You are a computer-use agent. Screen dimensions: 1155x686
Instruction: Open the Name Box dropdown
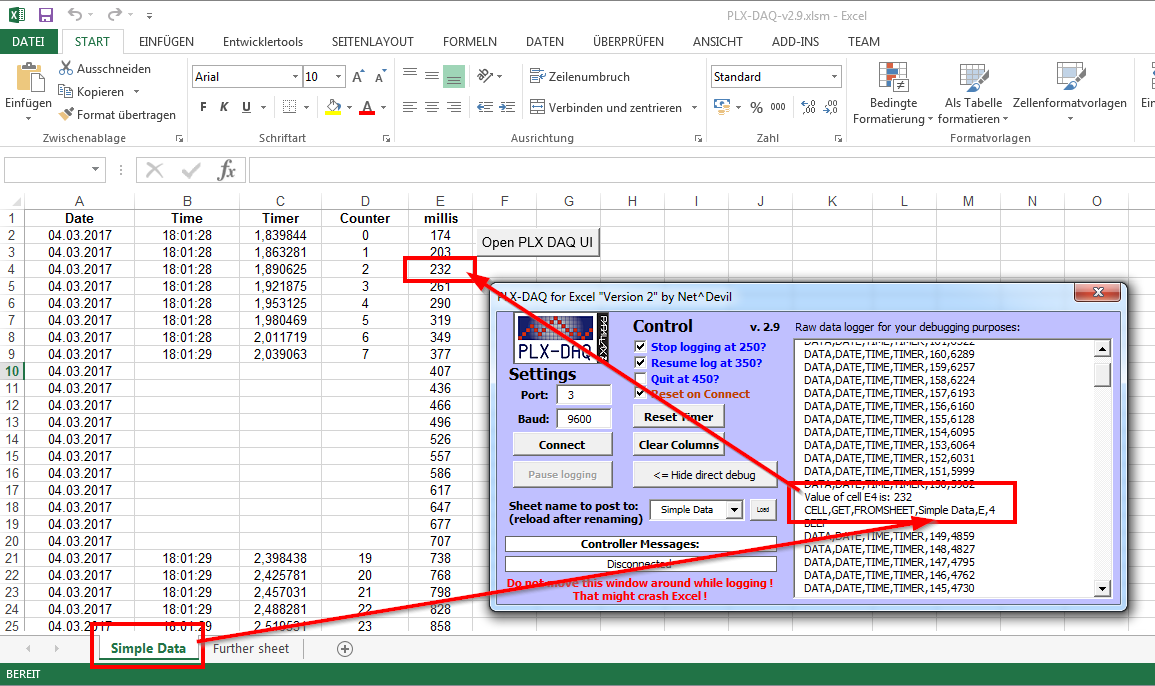(95, 170)
